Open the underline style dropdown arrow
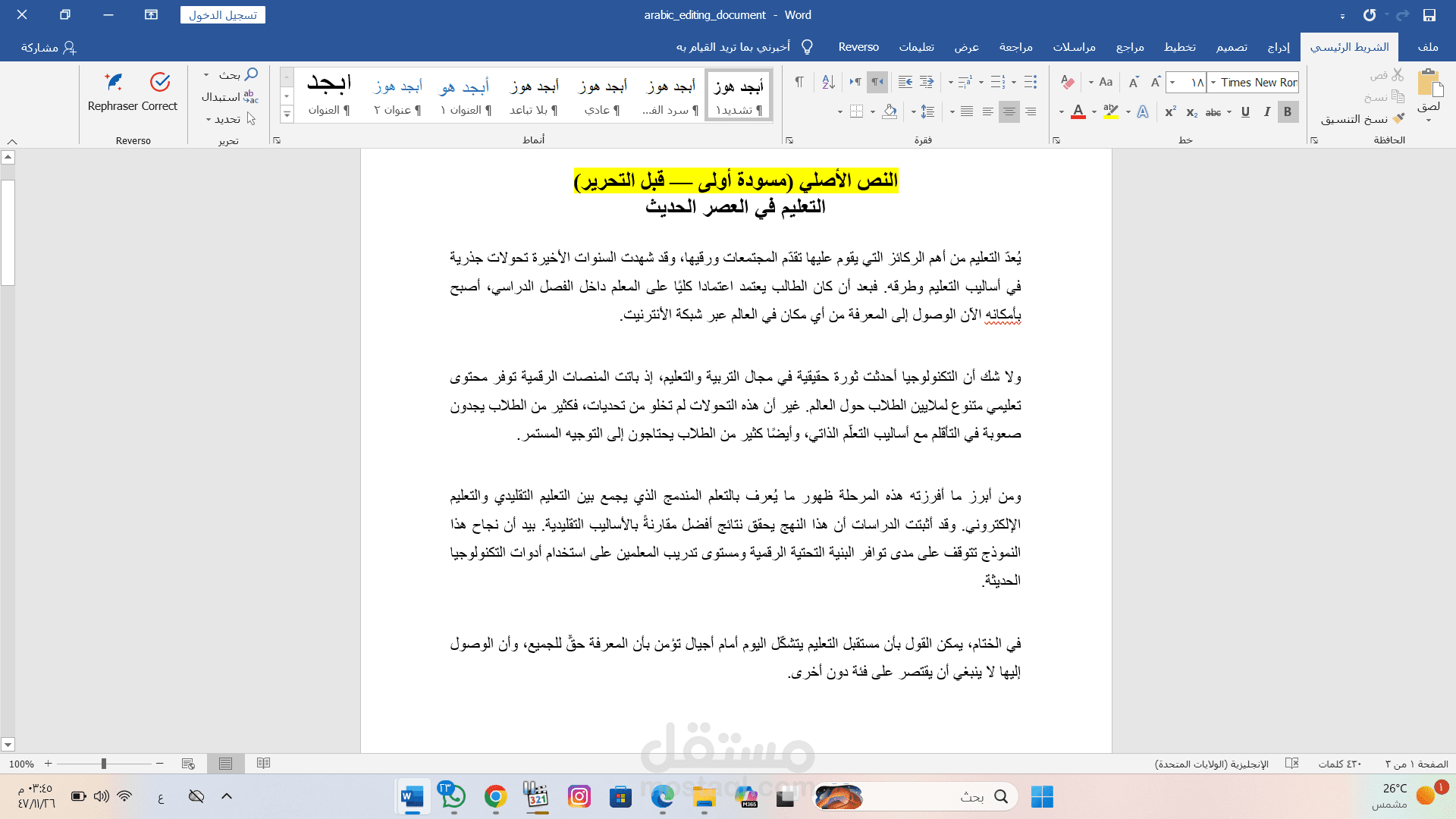The width and height of the screenshot is (1456, 819). pos(1229,112)
